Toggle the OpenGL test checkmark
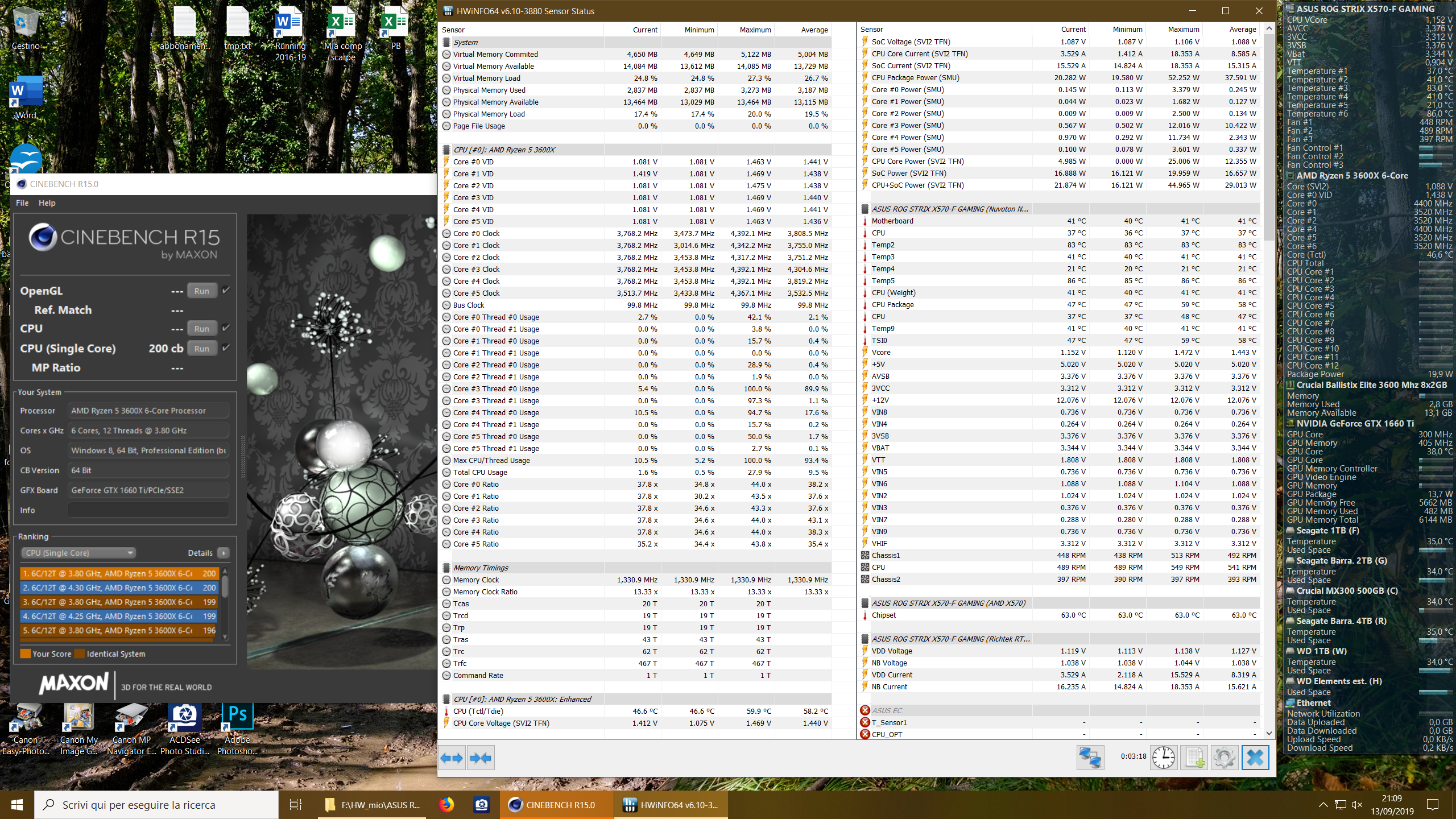The image size is (1456, 819). (x=226, y=290)
